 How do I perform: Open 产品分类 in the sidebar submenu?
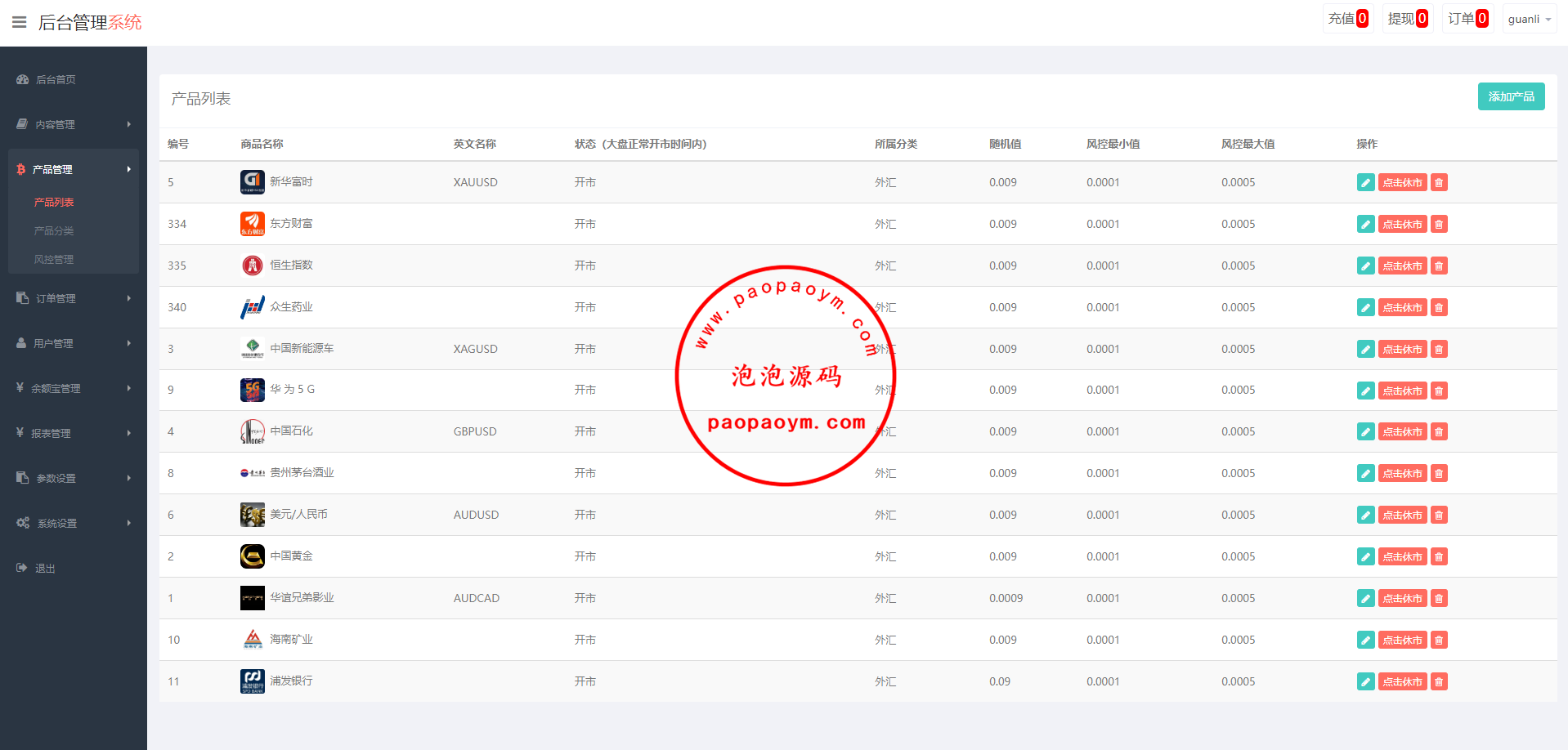pos(54,230)
